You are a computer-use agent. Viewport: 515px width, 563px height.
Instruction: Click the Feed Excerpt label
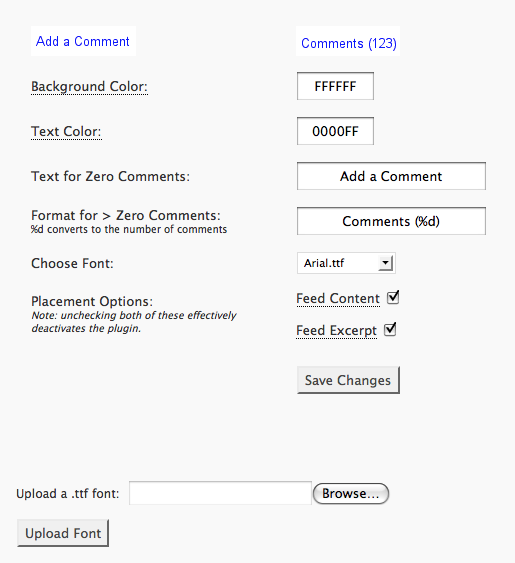tap(337, 330)
